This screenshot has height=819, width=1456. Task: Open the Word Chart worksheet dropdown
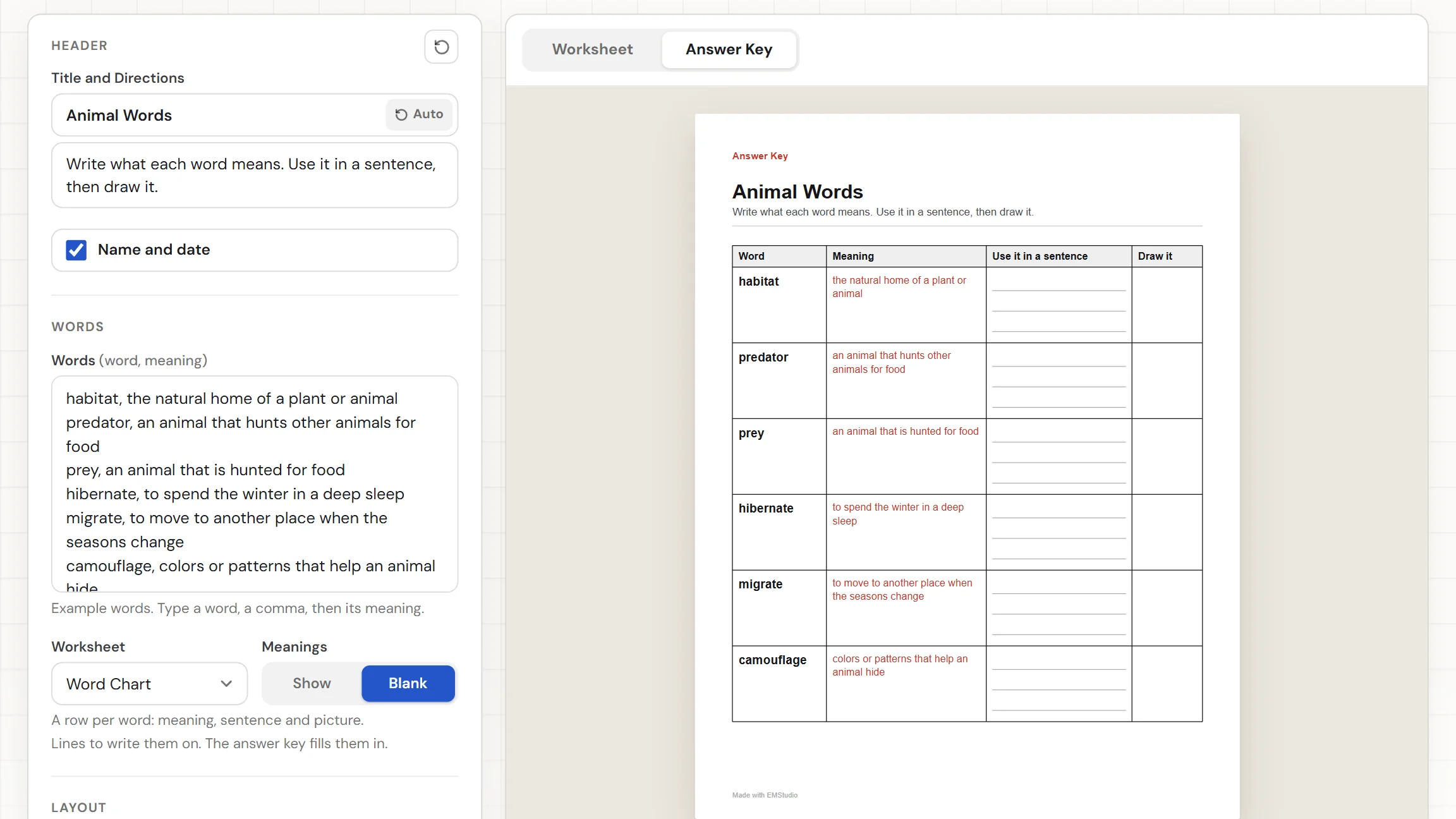click(149, 684)
